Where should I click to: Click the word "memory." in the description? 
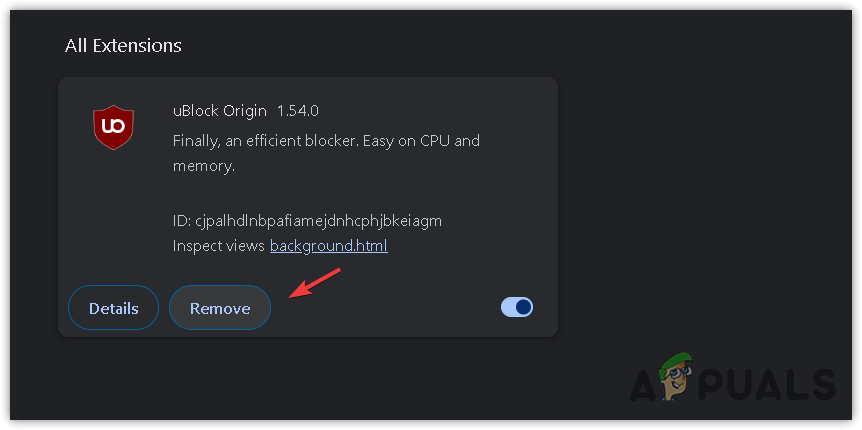[x=204, y=166]
